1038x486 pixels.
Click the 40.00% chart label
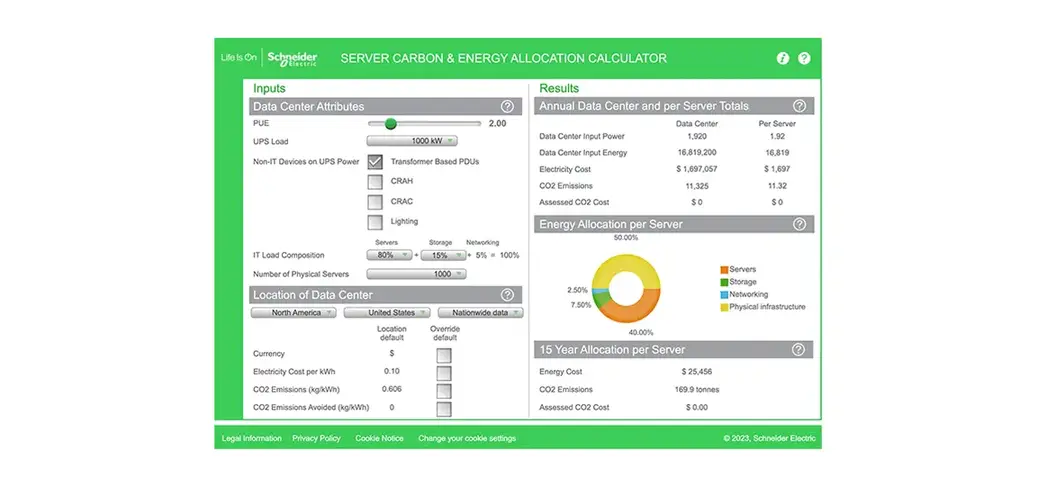click(x=640, y=332)
